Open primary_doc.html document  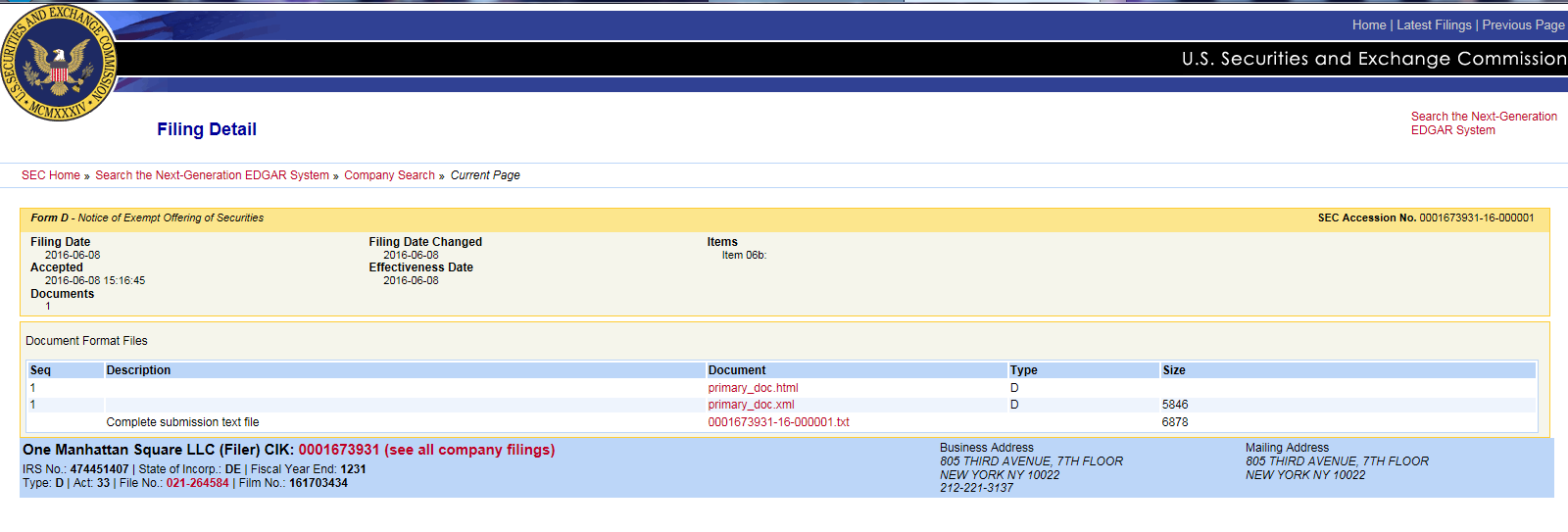[753, 388]
